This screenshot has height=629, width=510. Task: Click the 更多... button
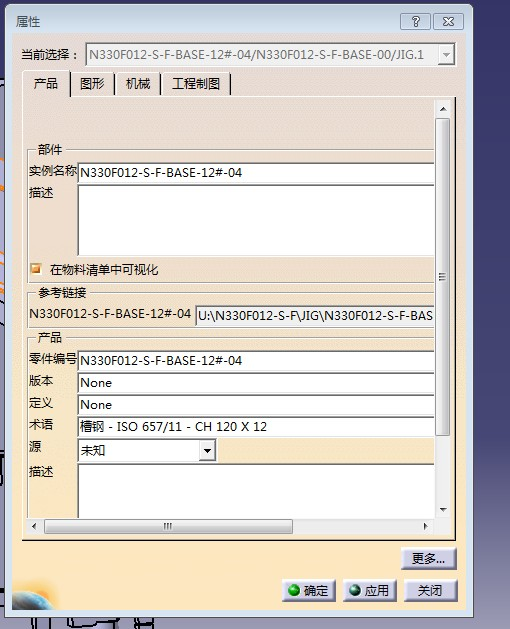[429, 558]
